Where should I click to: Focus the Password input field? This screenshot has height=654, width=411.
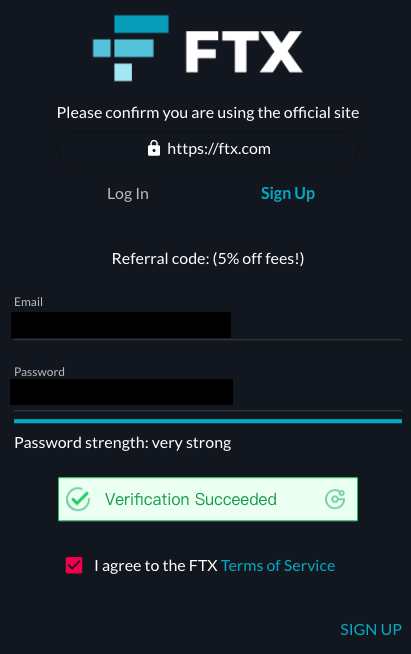[208, 394]
